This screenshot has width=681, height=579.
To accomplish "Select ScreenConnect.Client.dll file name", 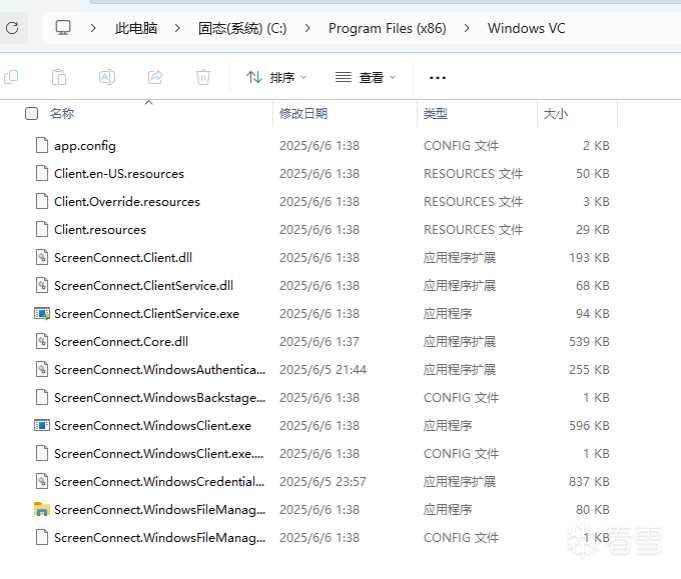I will coord(123,258).
